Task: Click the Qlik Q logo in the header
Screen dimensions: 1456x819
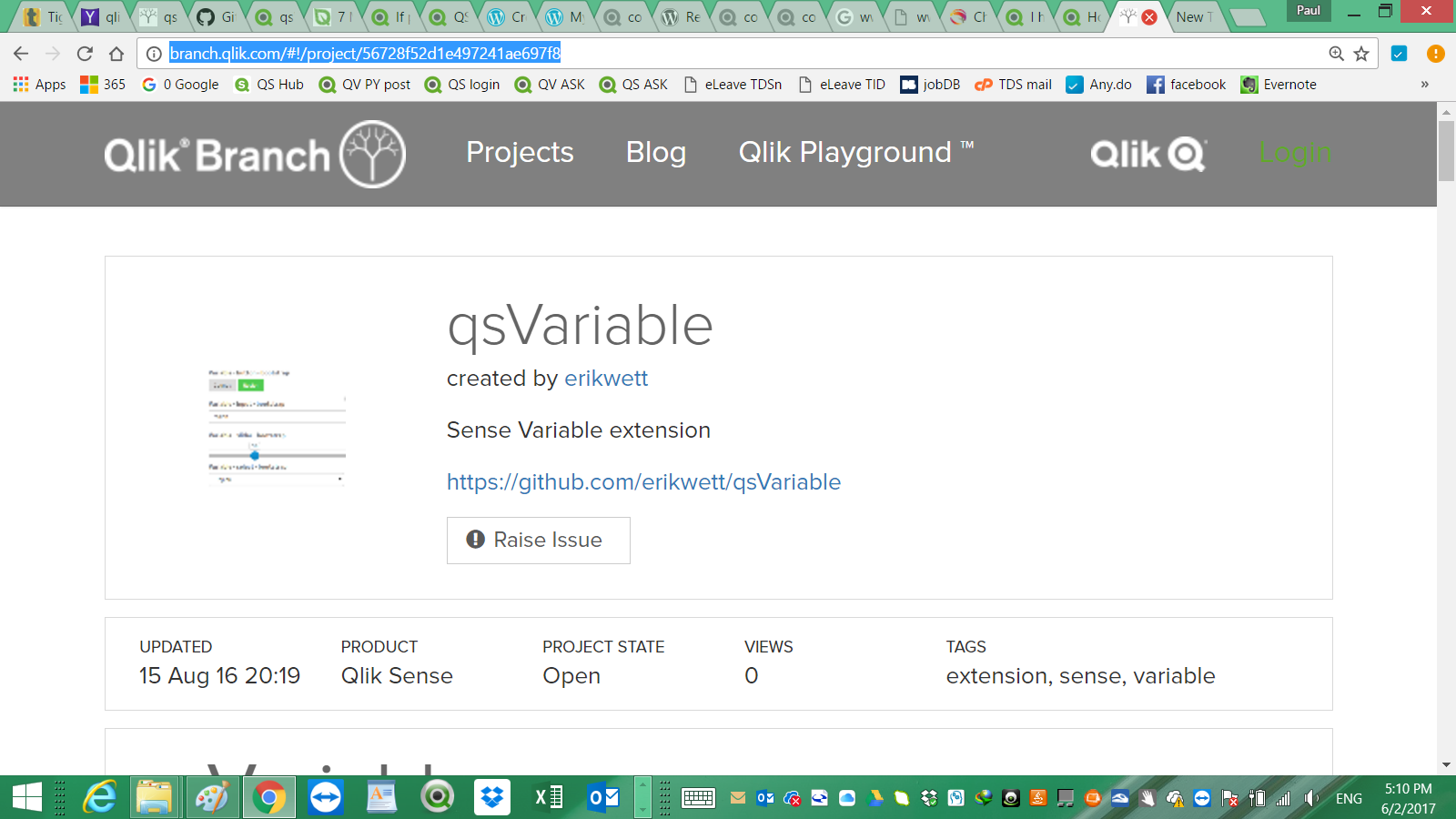Action: pos(1148,154)
